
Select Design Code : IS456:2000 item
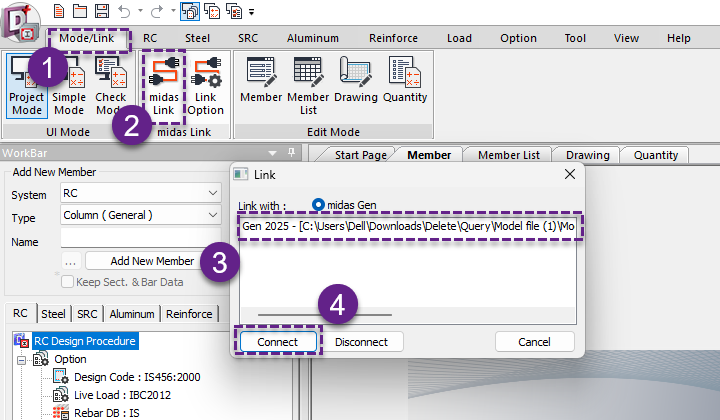click(137, 377)
